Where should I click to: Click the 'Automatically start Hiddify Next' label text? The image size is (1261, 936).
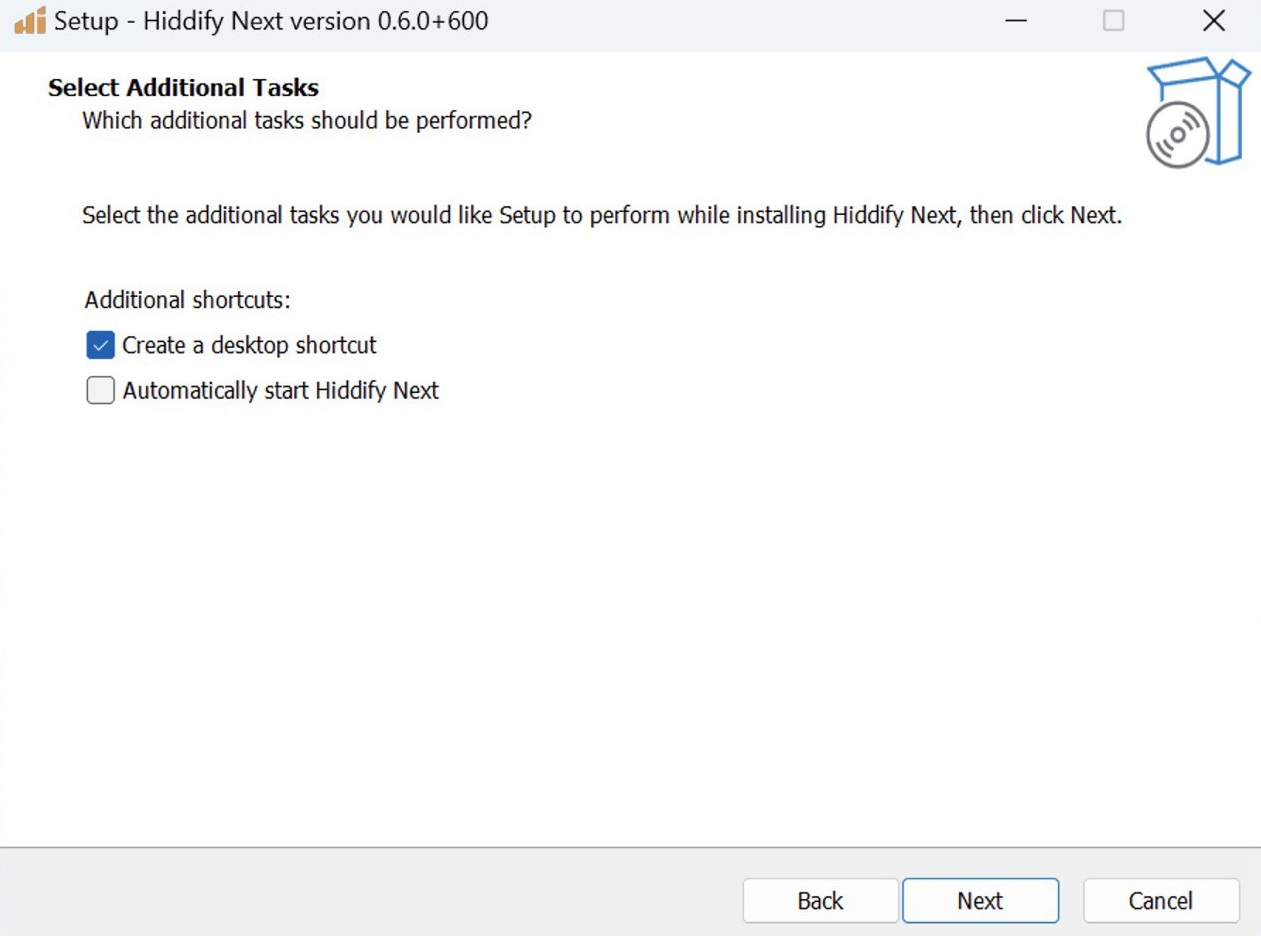pos(280,390)
